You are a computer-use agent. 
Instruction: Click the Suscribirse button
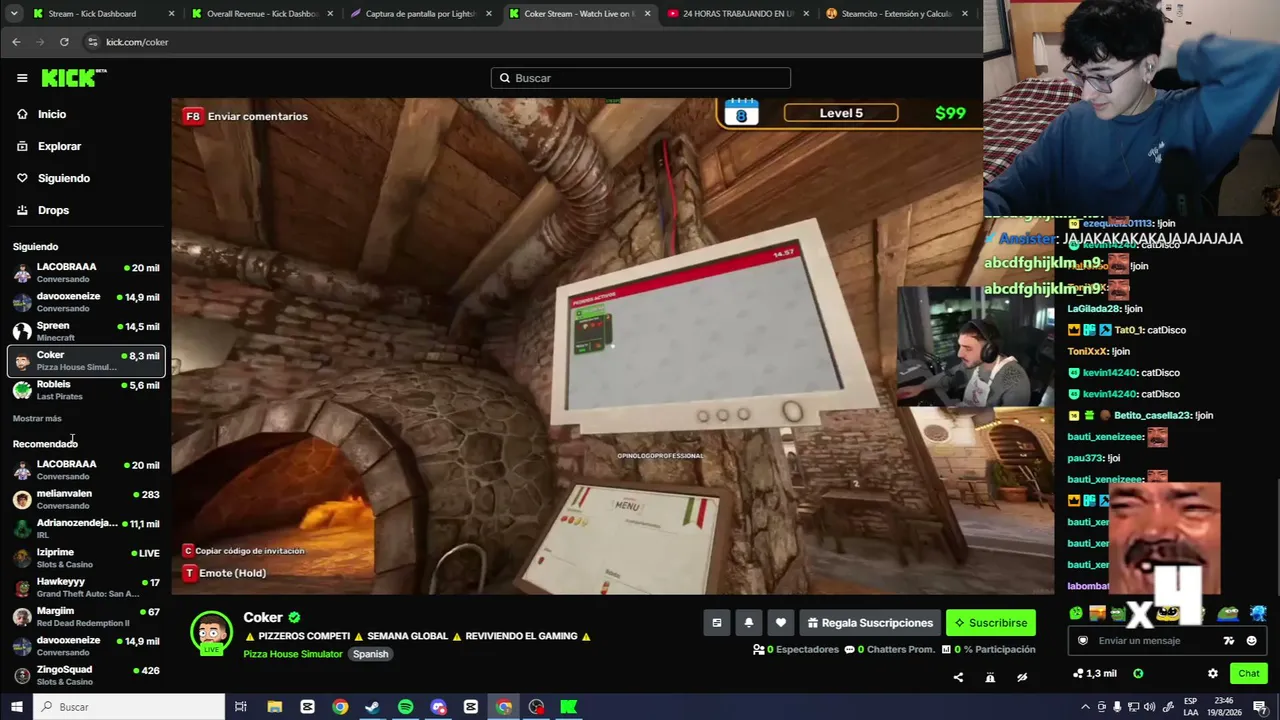991,623
